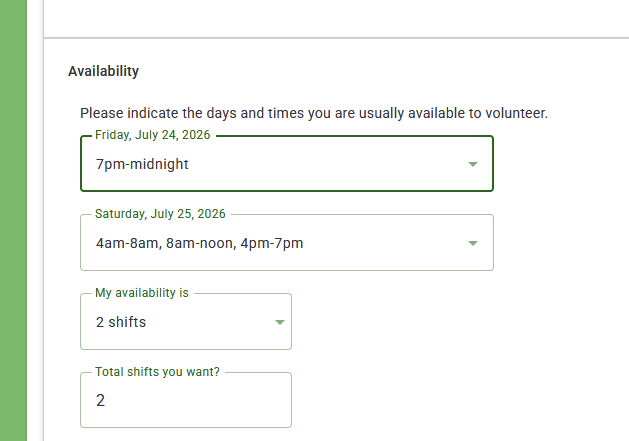
Task: Click the empty card area above Availability
Action: tap(336, 18)
